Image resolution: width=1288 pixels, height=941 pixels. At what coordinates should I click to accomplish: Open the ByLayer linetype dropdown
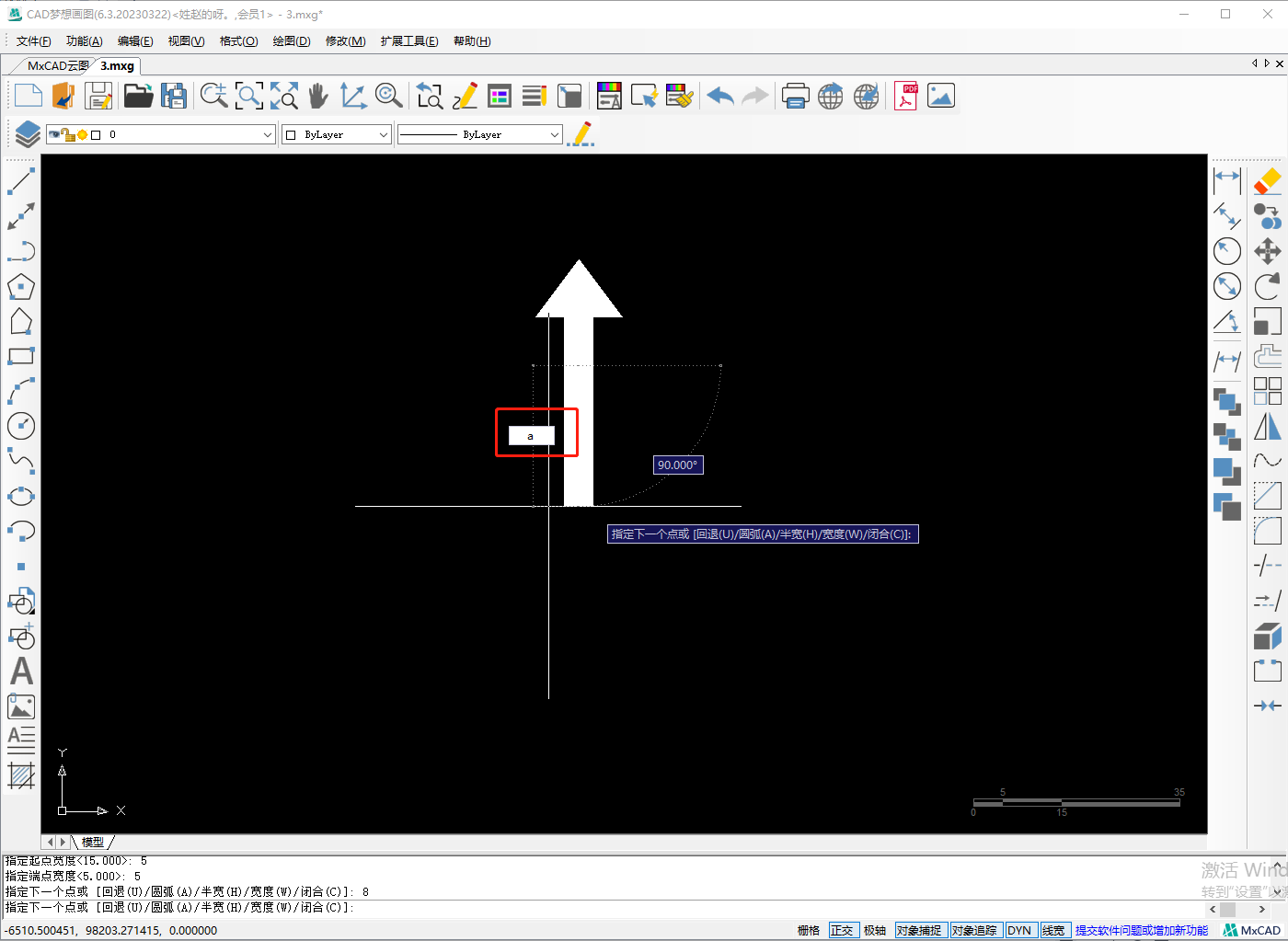pos(554,134)
